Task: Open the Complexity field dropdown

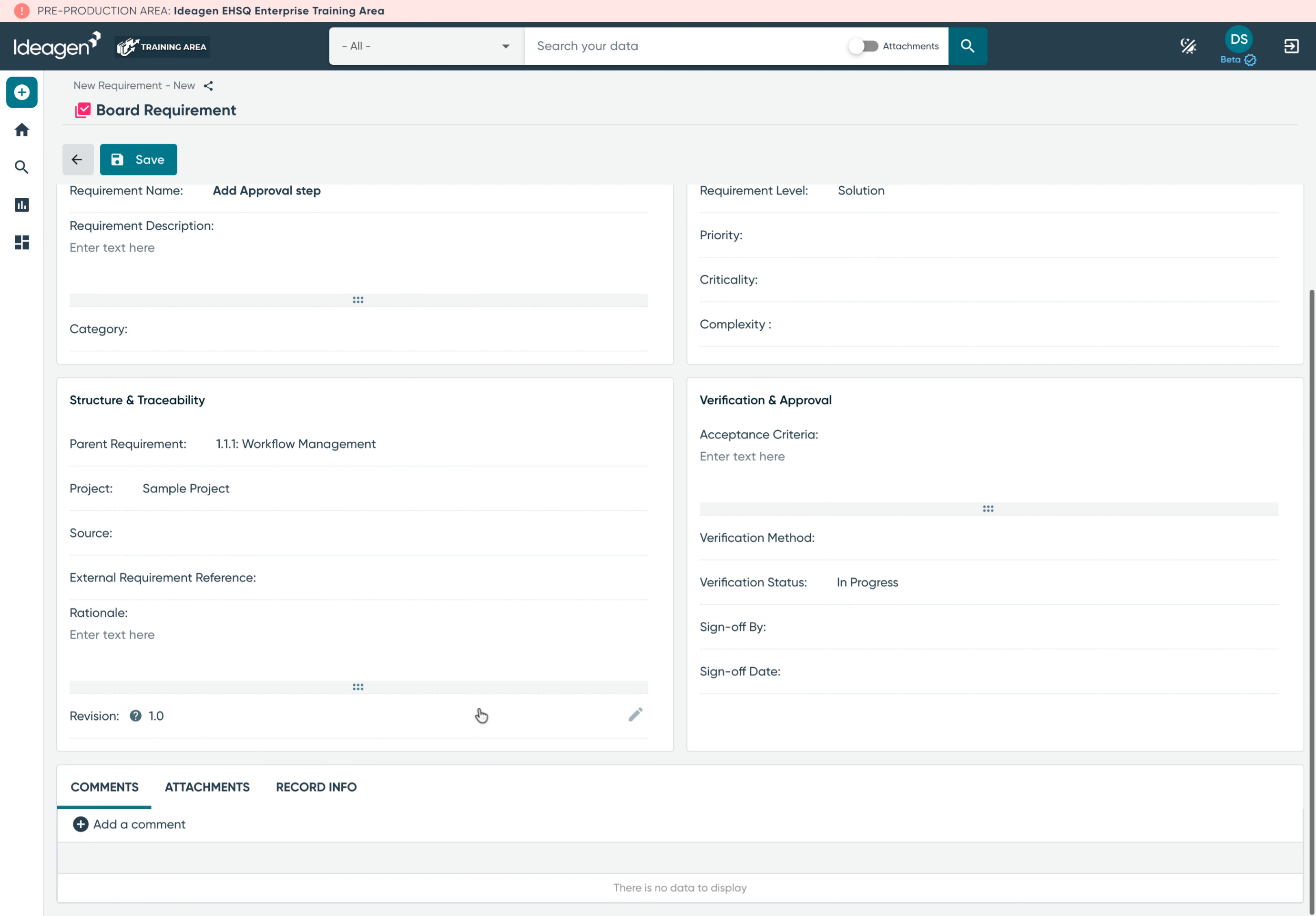Action: [x=989, y=325]
